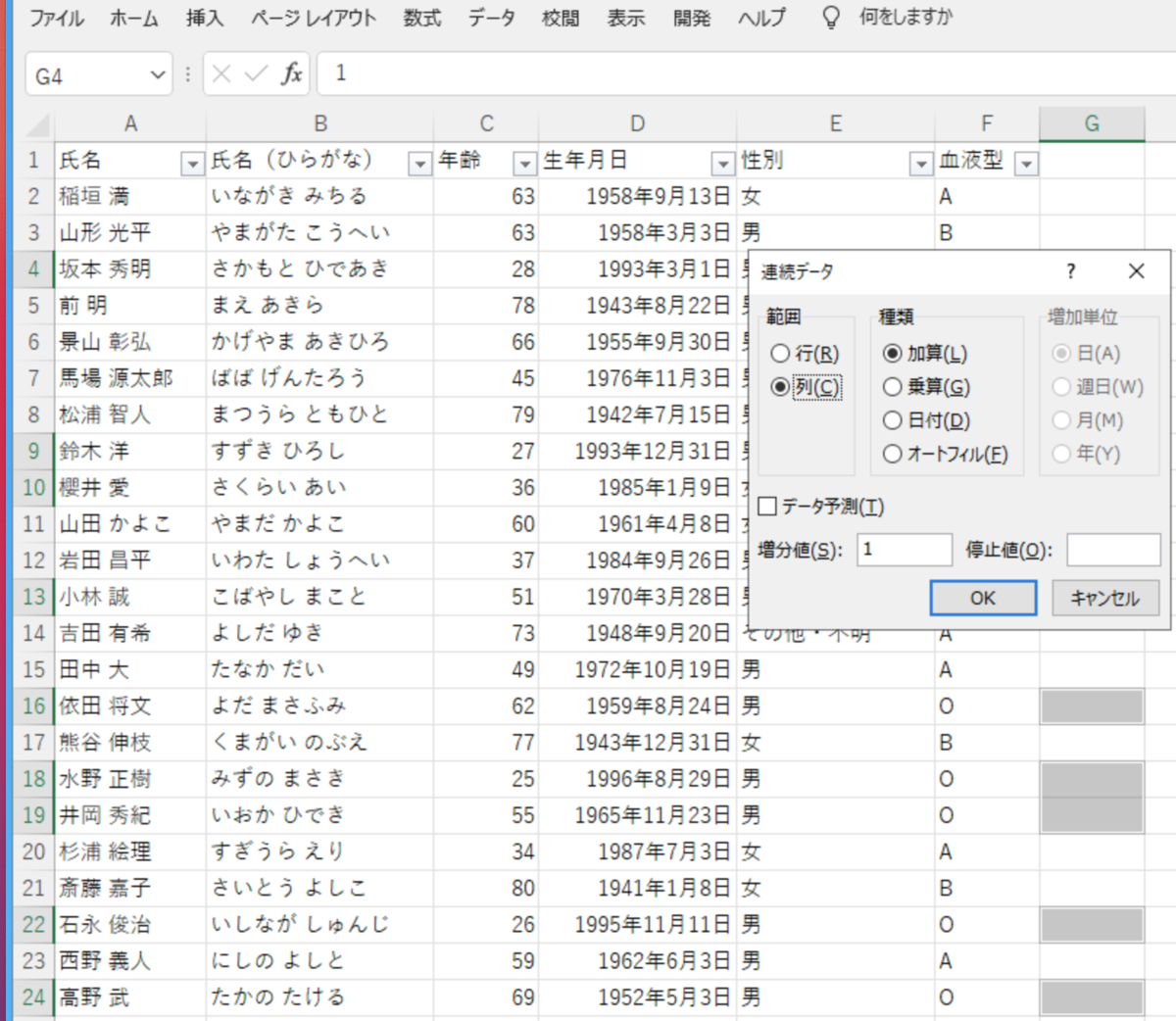Close the 連続データ dialog
Image resolution: width=1176 pixels, height=1021 pixels.
click(1136, 271)
